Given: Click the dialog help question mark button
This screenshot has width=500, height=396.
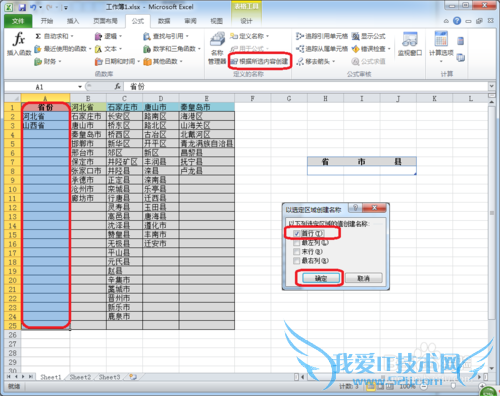Looking at the screenshot, I should 355,208.
